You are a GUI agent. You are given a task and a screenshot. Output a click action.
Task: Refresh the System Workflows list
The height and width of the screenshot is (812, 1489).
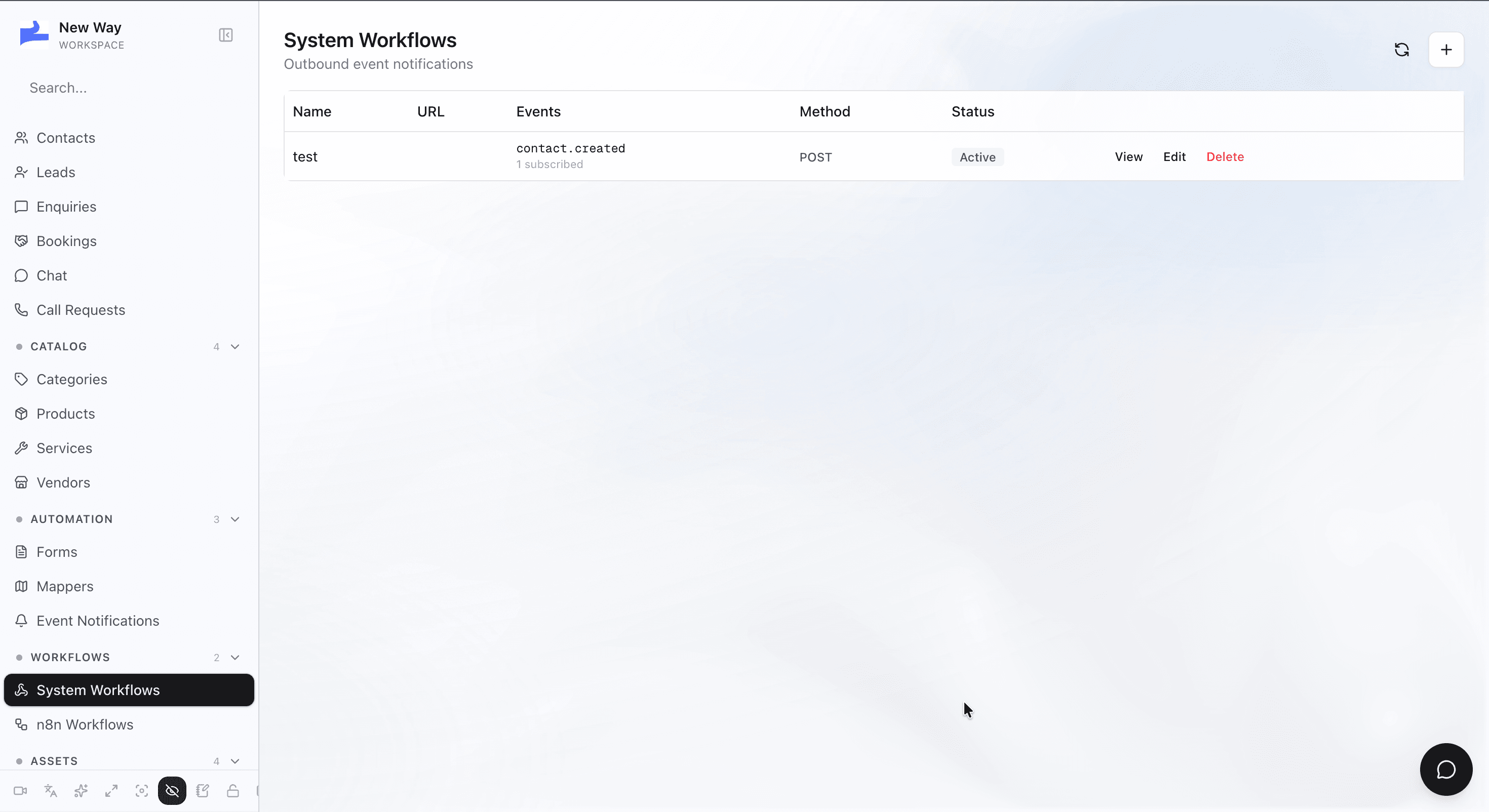point(1402,50)
